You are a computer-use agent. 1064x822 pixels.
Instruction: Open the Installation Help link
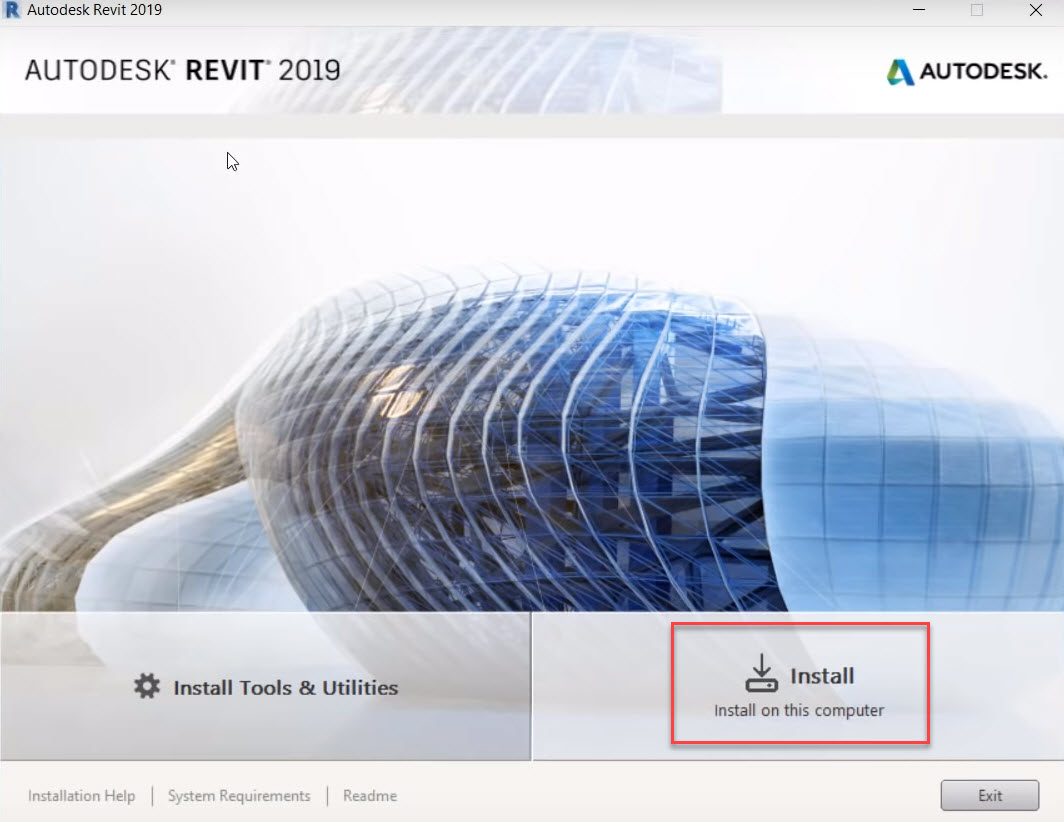pyautogui.click(x=81, y=796)
